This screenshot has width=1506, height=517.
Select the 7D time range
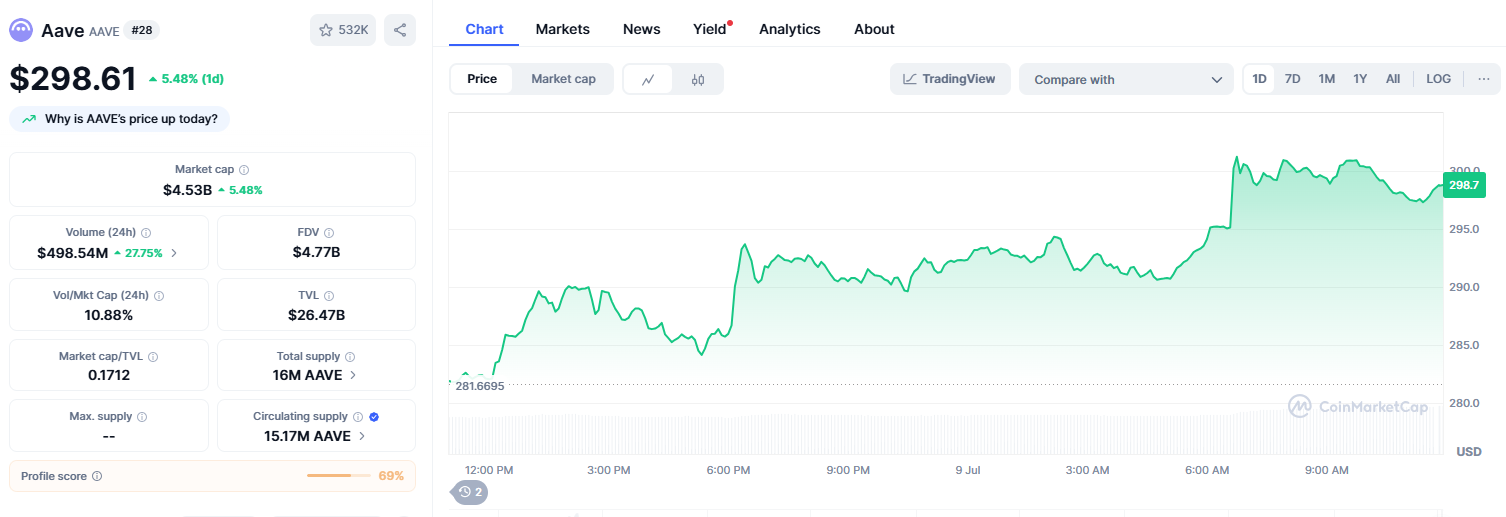[1292, 79]
